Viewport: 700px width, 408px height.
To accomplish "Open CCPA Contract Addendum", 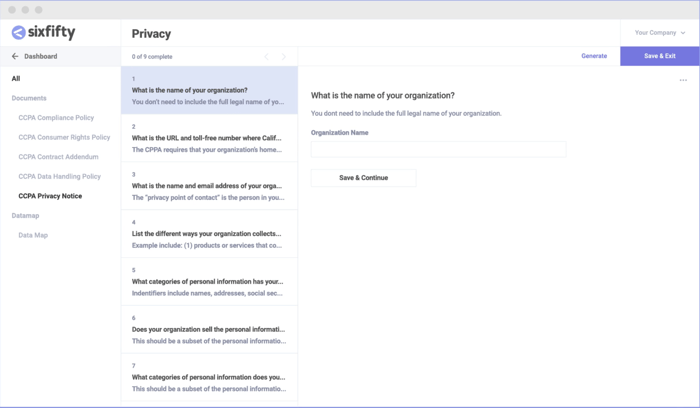I will point(58,157).
